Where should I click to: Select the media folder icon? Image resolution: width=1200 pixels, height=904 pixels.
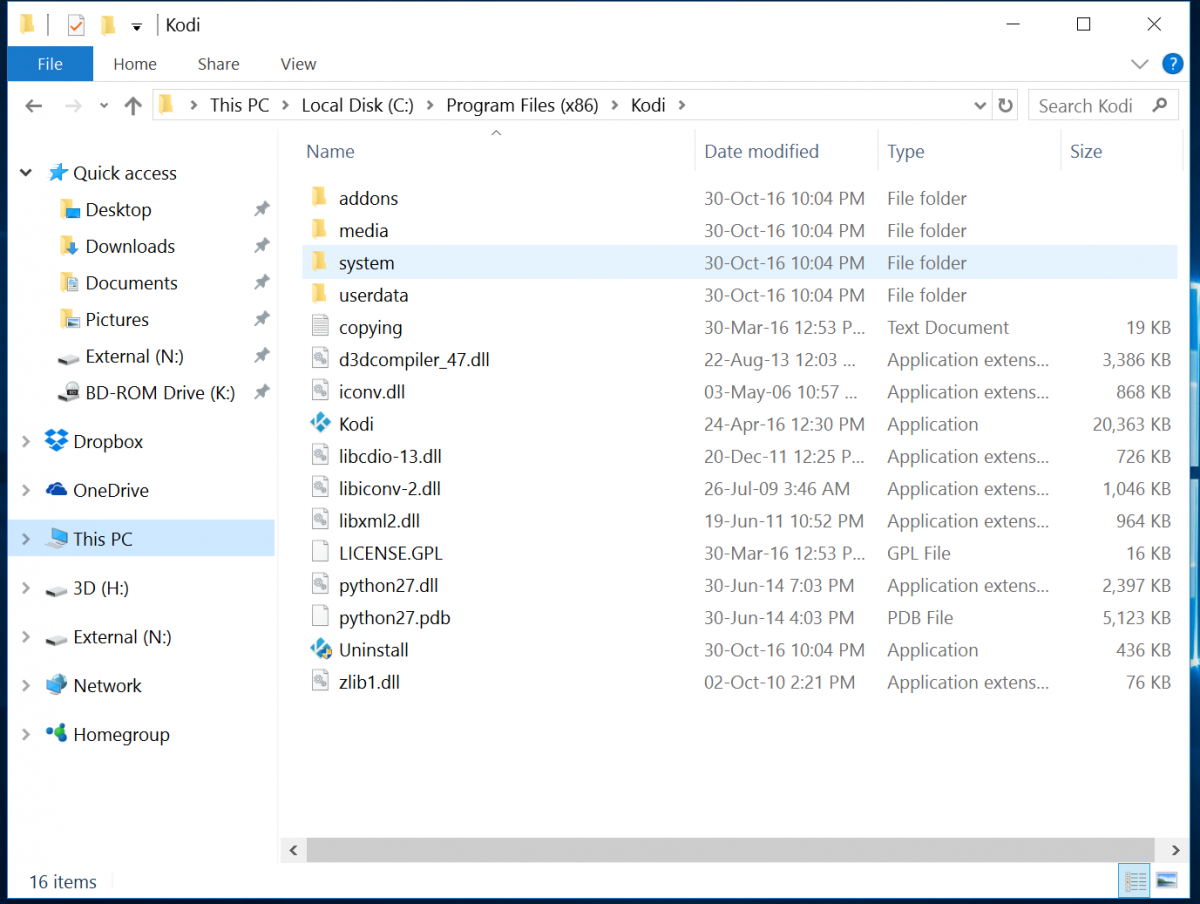coord(320,230)
